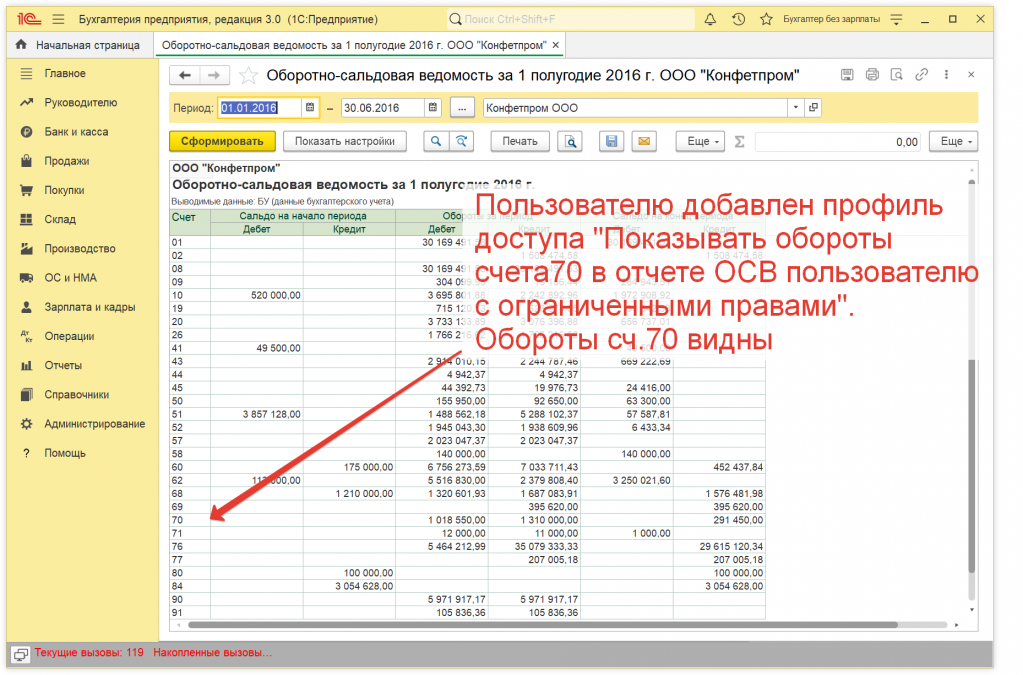Click the printer icon in report header
Image resolution: width=1023 pixels, height=675 pixels.
(872, 75)
